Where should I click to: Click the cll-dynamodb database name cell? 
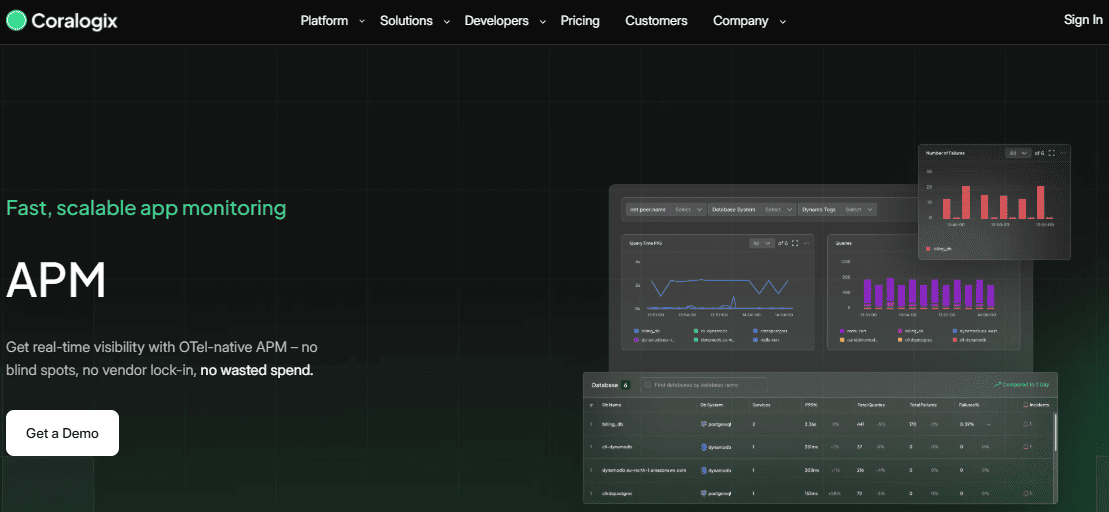[x=617, y=447]
